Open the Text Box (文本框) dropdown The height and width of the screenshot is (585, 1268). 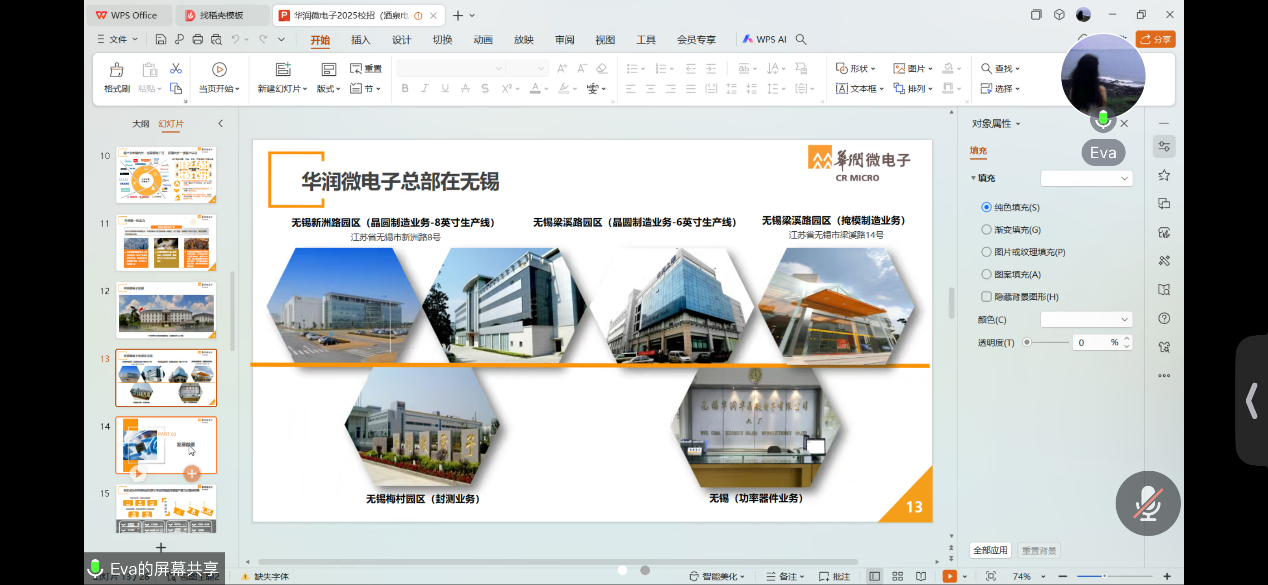[860, 88]
